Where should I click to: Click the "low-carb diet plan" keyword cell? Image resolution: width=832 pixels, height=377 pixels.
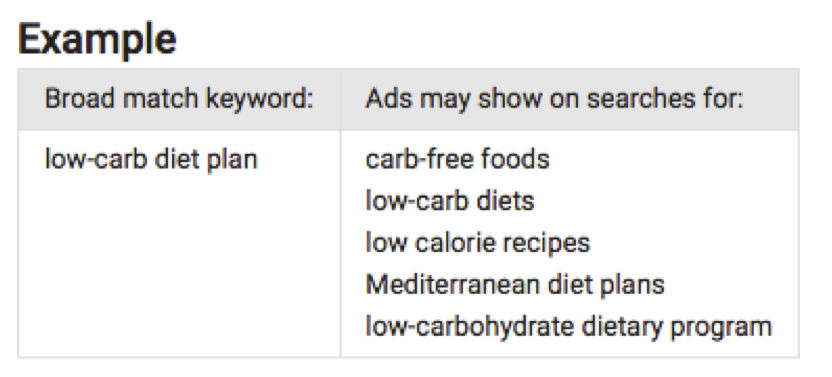coord(151,159)
